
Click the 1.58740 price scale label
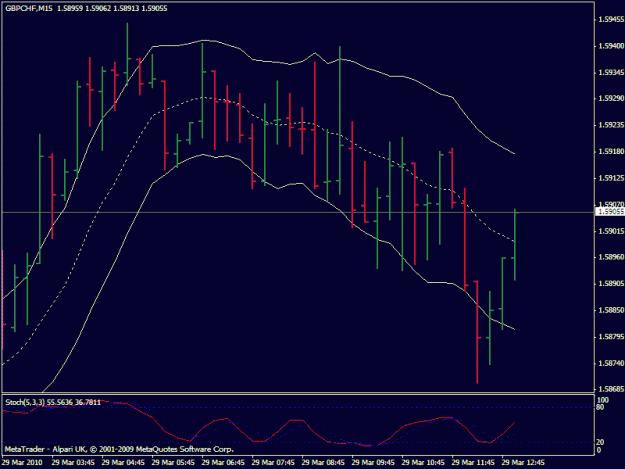(x=611, y=363)
